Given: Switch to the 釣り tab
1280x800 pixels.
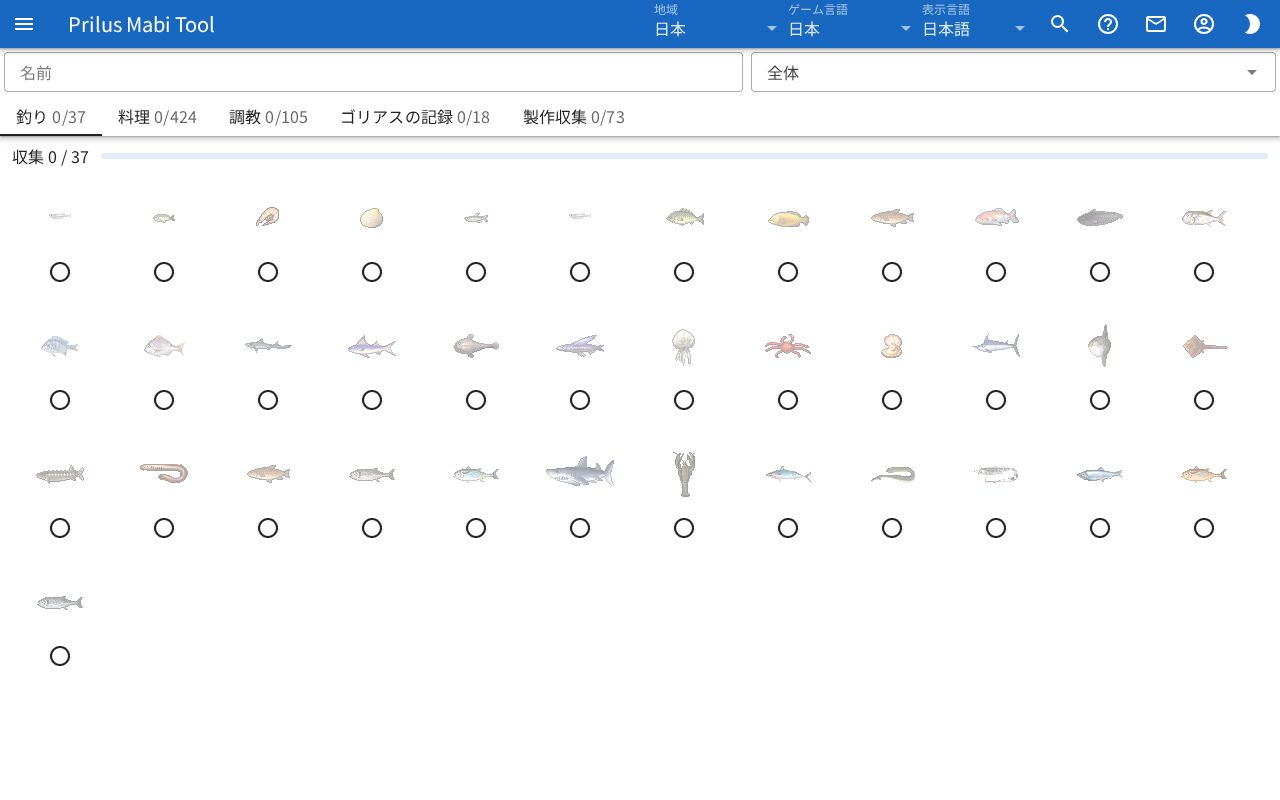Looking at the screenshot, I should click(51, 117).
